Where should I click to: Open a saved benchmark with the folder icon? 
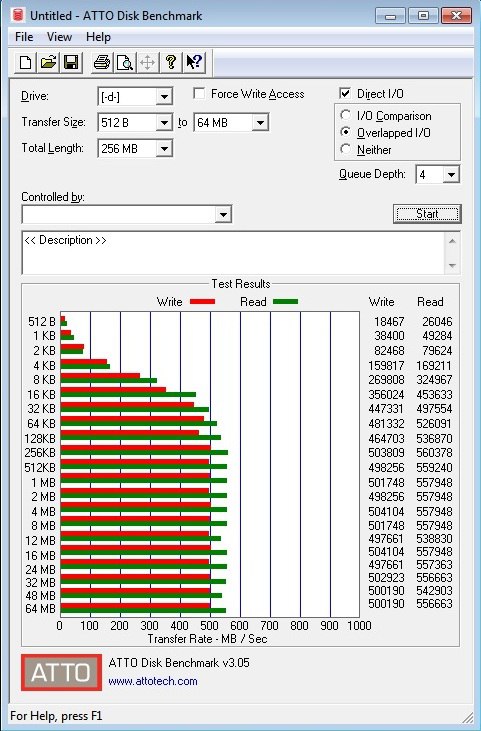pos(48,62)
